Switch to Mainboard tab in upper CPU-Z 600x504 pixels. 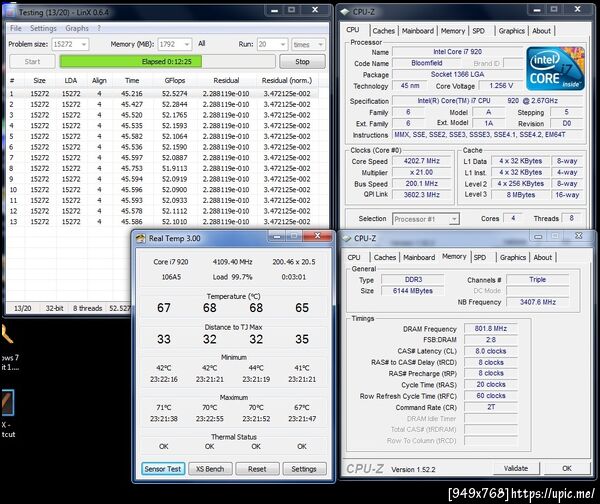pos(418,31)
